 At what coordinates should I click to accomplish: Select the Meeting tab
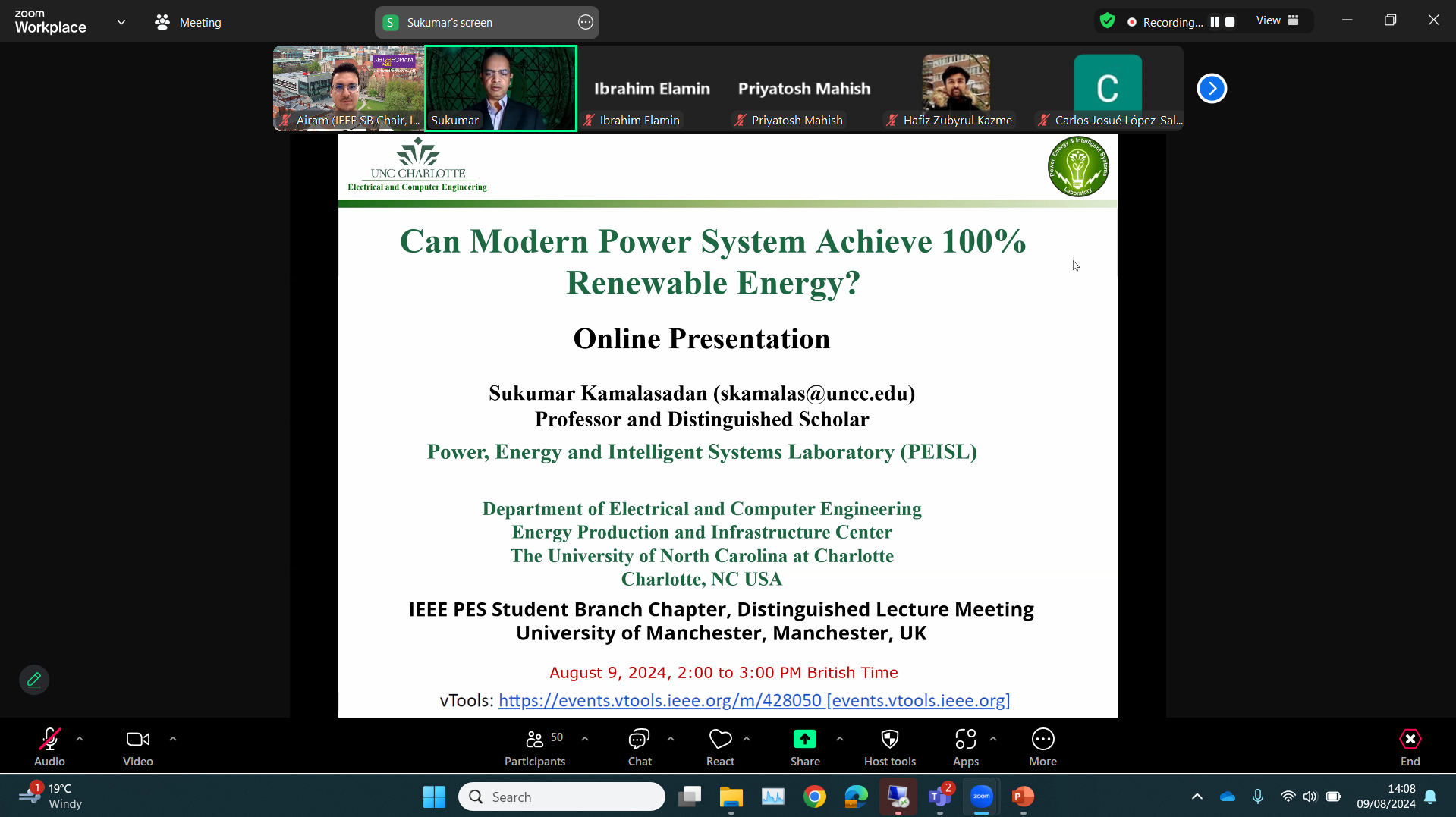[x=188, y=23]
